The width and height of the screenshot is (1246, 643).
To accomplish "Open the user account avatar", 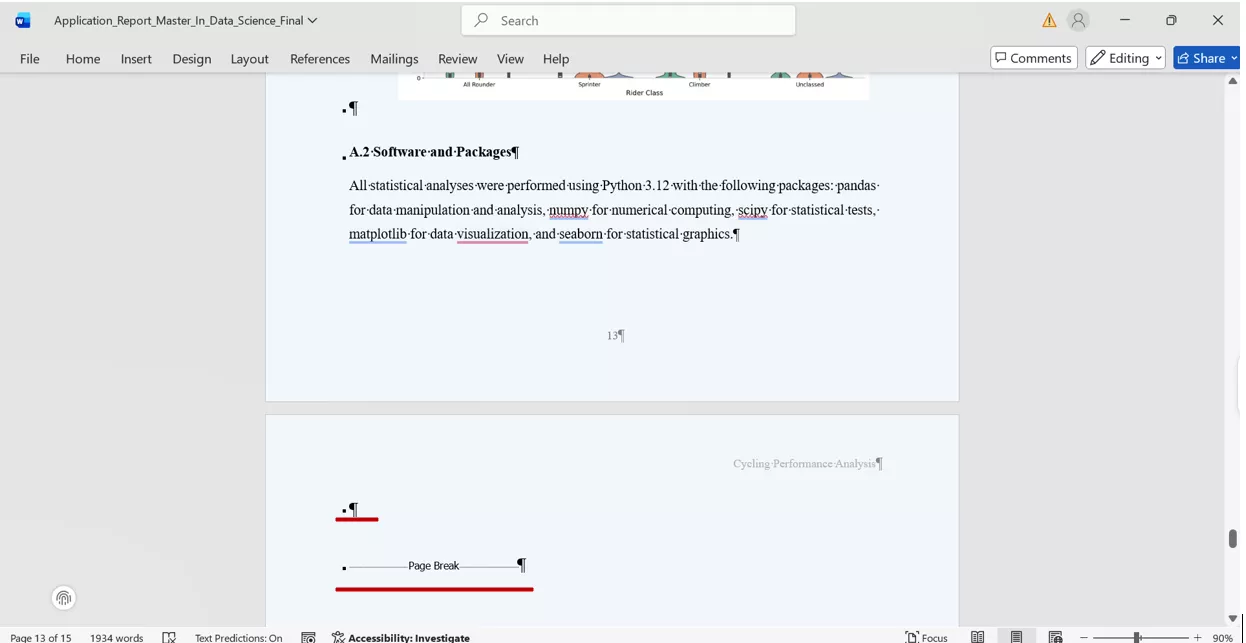I will coord(1078,20).
